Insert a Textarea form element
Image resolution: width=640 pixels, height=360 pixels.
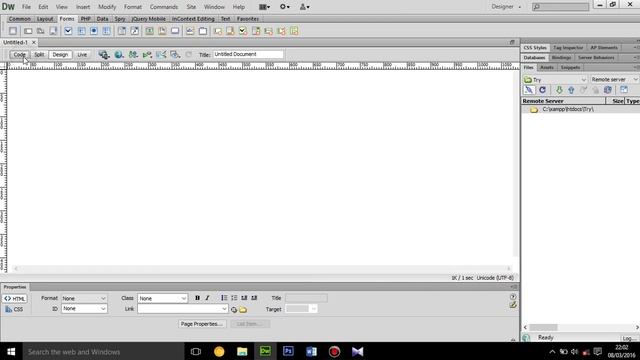53,31
